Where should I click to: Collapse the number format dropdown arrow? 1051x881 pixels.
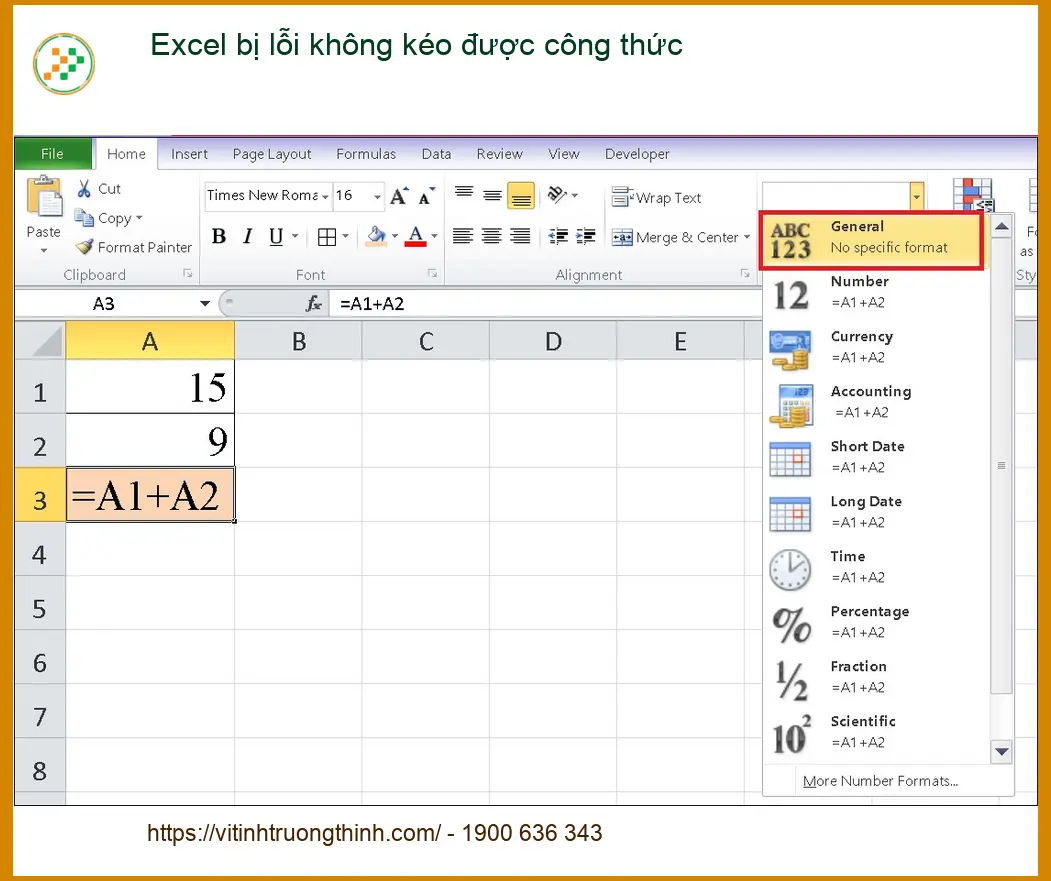click(x=916, y=196)
